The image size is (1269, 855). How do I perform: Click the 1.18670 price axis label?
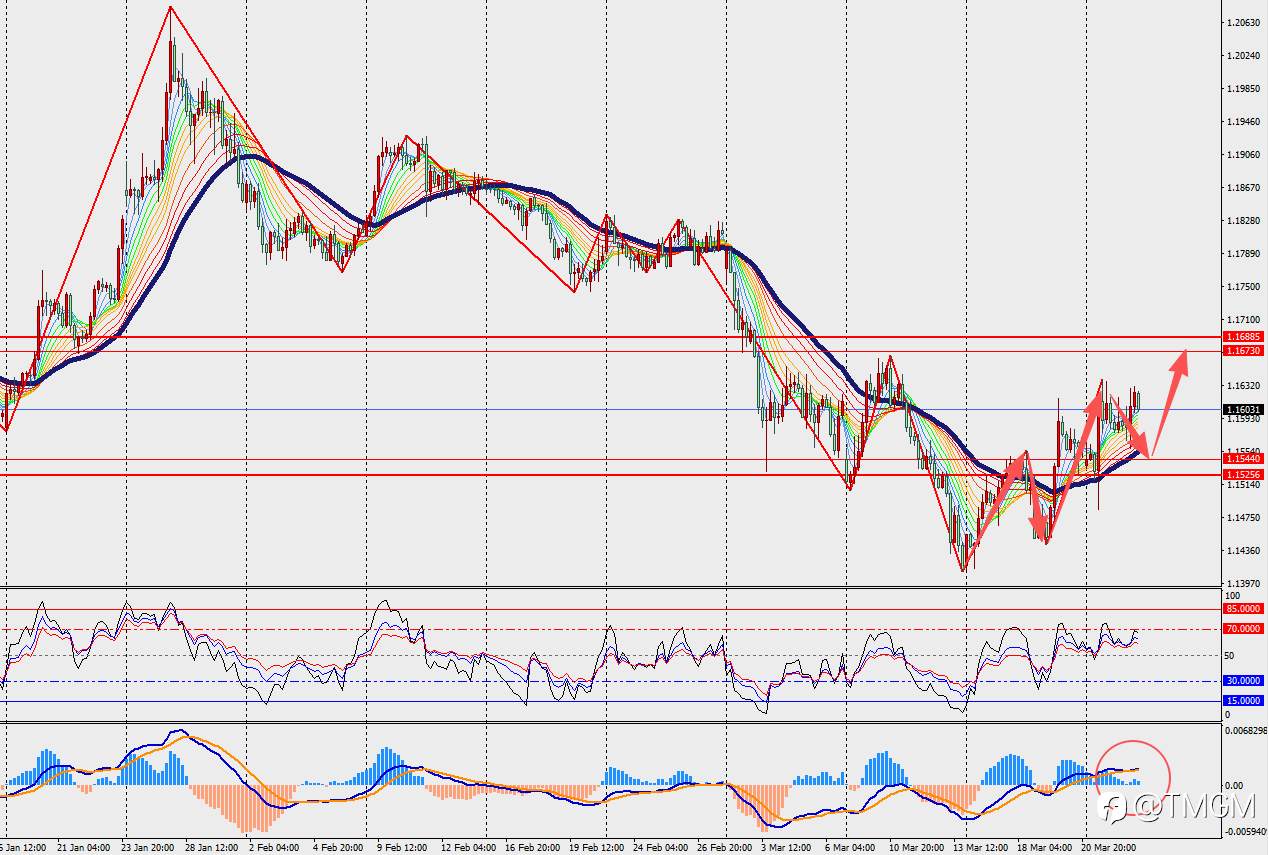click(x=1244, y=188)
